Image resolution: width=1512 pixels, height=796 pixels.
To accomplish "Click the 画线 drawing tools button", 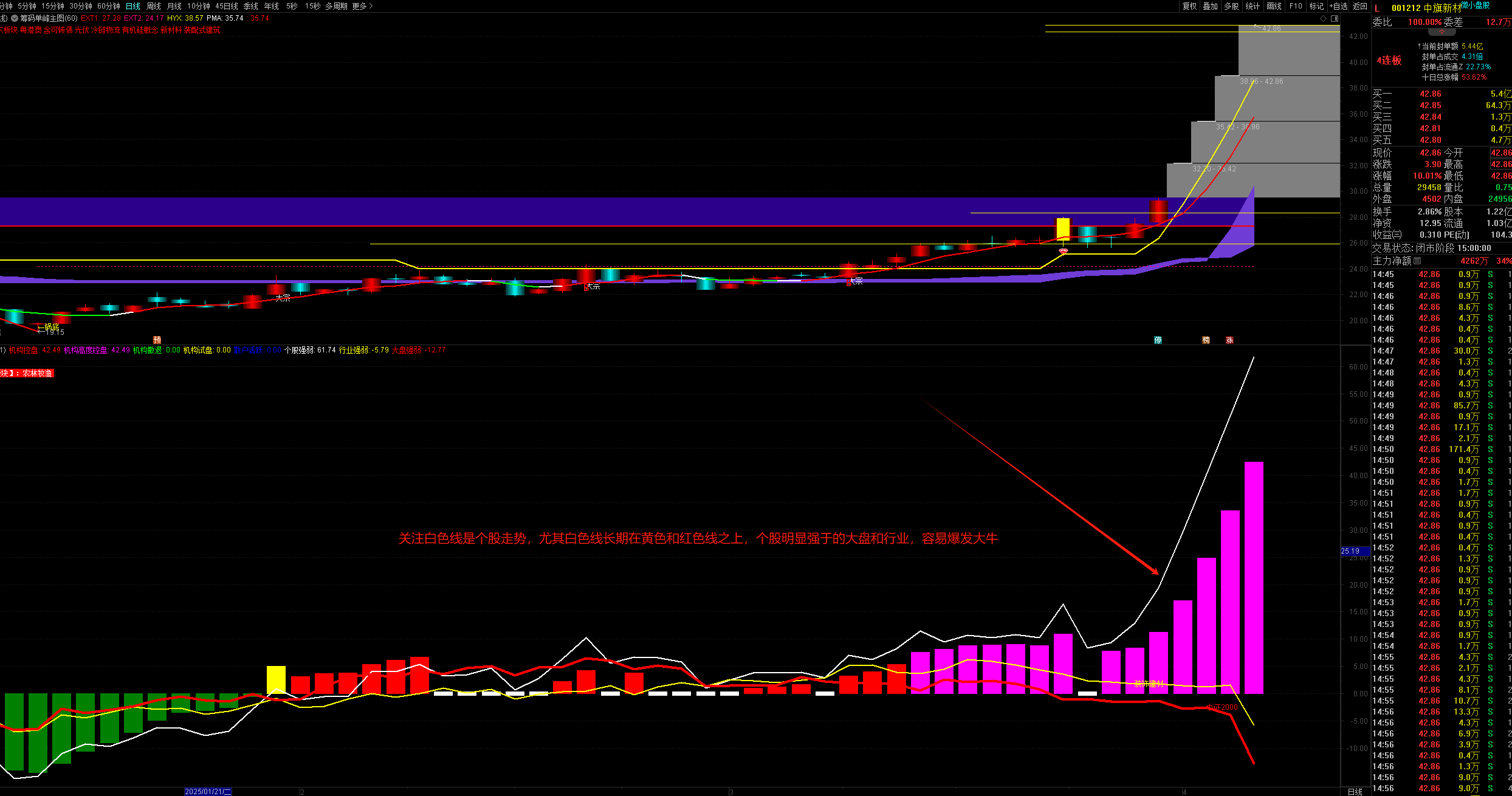I will (1274, 6).
